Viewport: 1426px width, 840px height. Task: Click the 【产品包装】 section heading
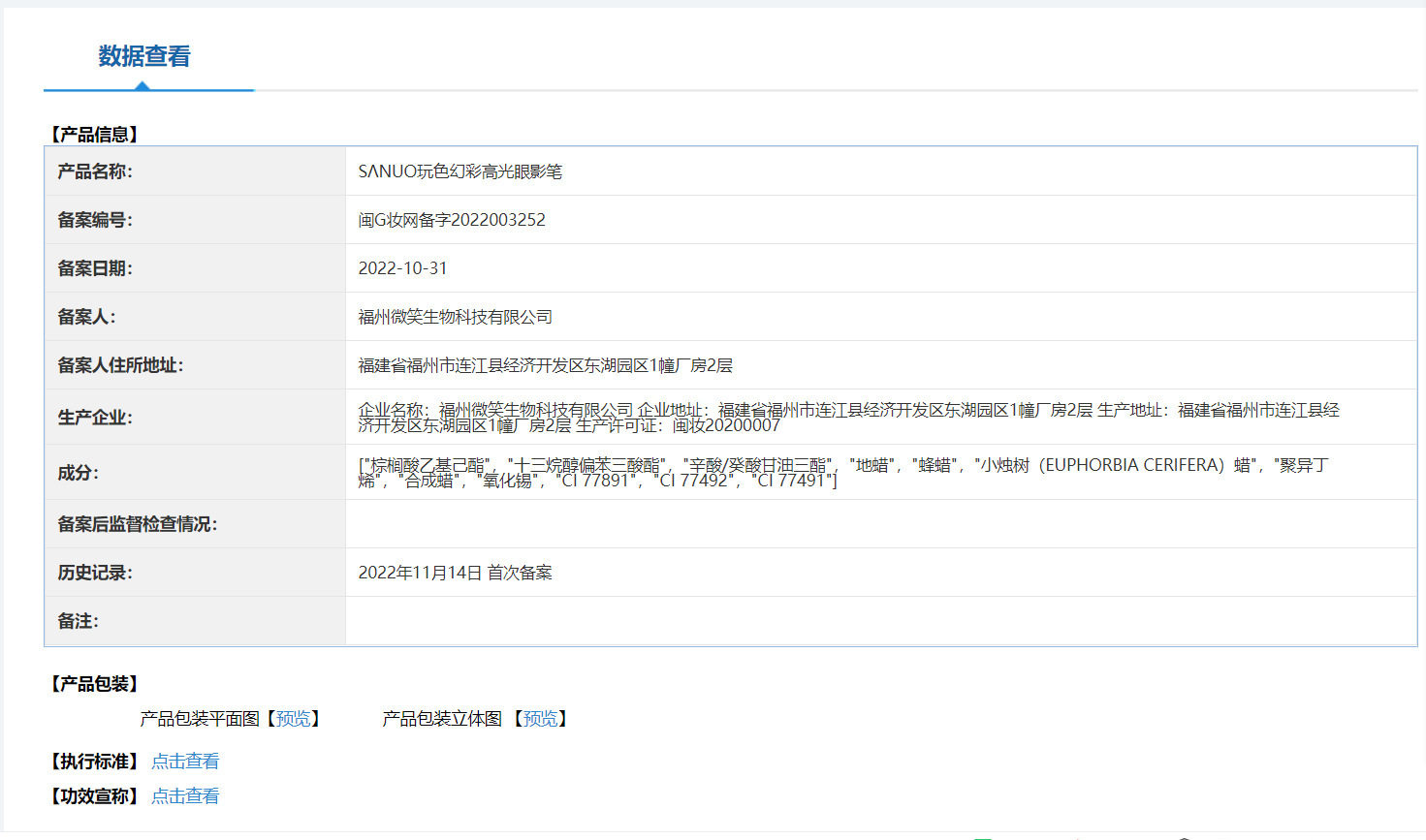[x=94, y=684]
